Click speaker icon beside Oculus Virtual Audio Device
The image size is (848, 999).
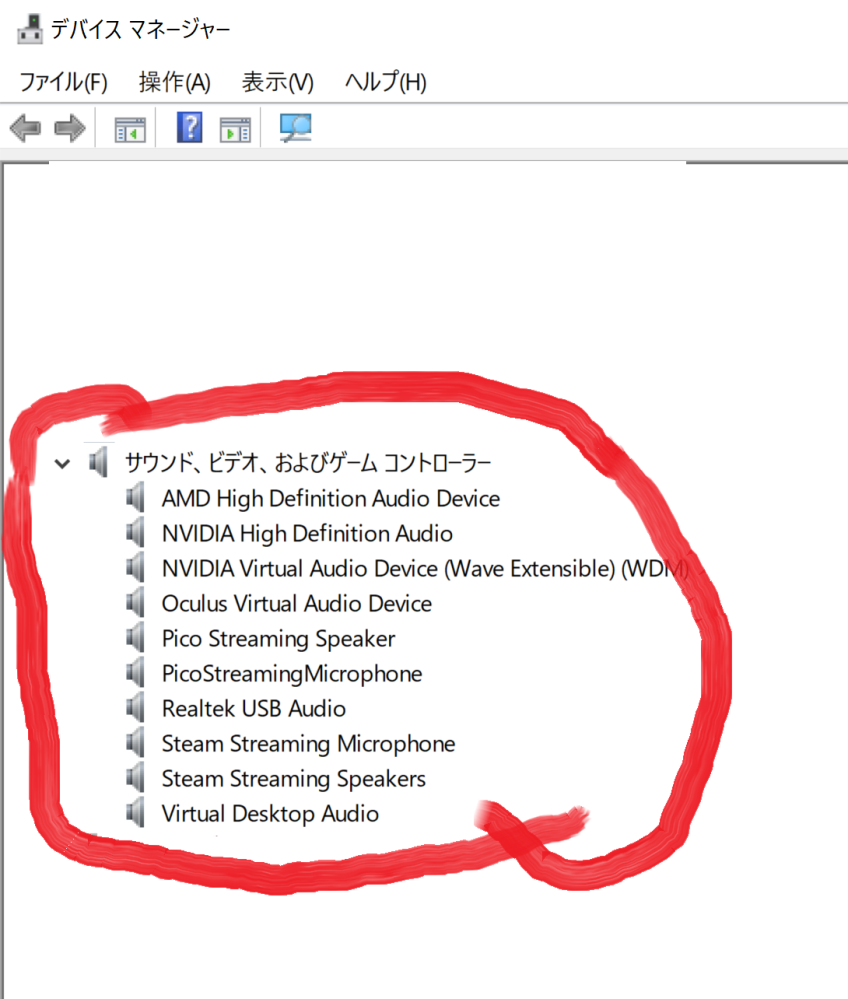click(135, 603)
